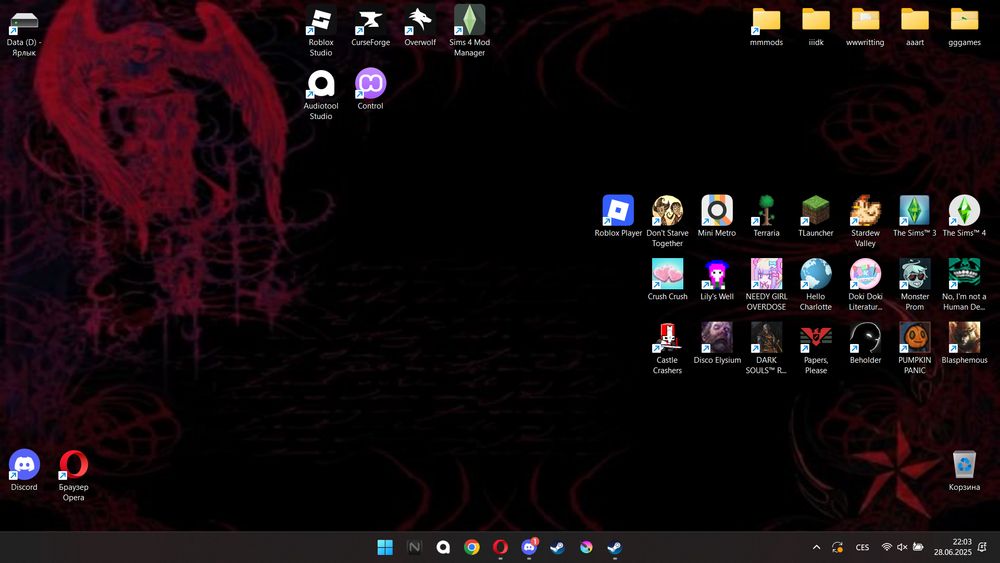
Task: Select the Disco Elysium icon
Action: point(717,344)
